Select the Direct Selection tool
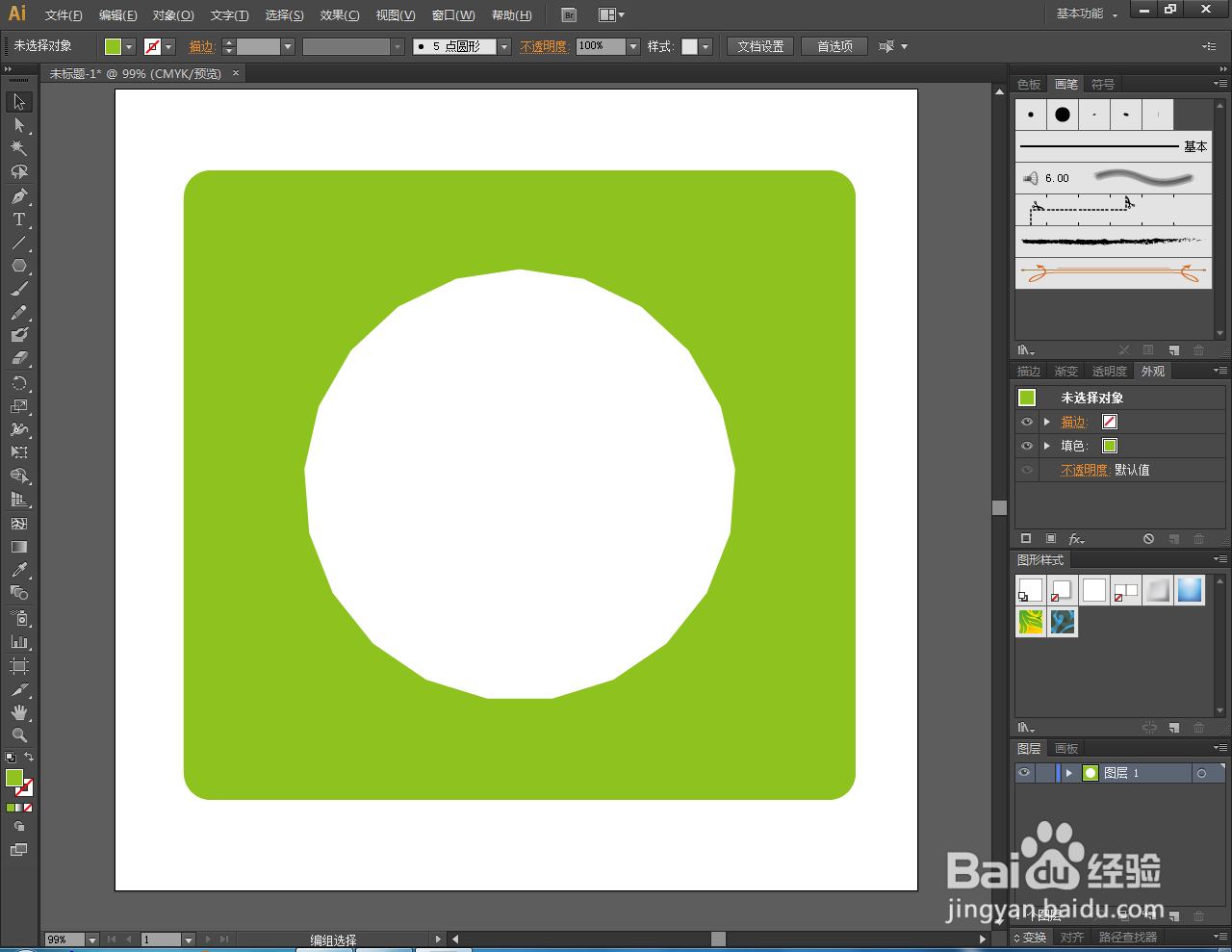This screenshot has width=1232, height=952. tap(19, 125)
